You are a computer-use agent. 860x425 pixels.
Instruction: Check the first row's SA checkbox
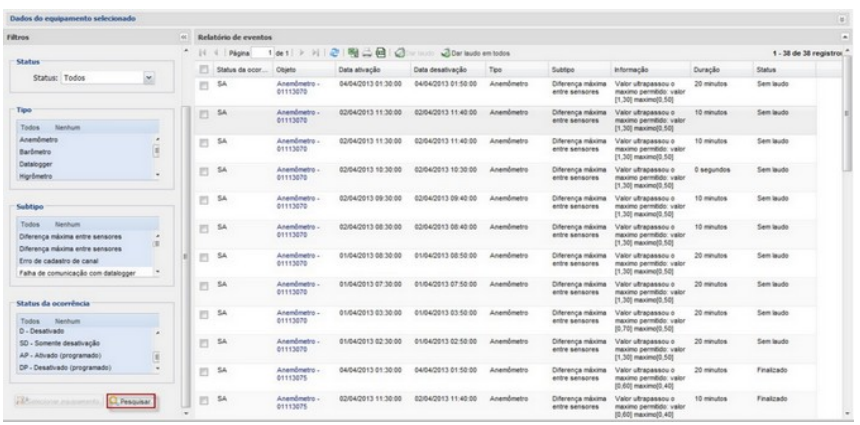click(205, 88)
